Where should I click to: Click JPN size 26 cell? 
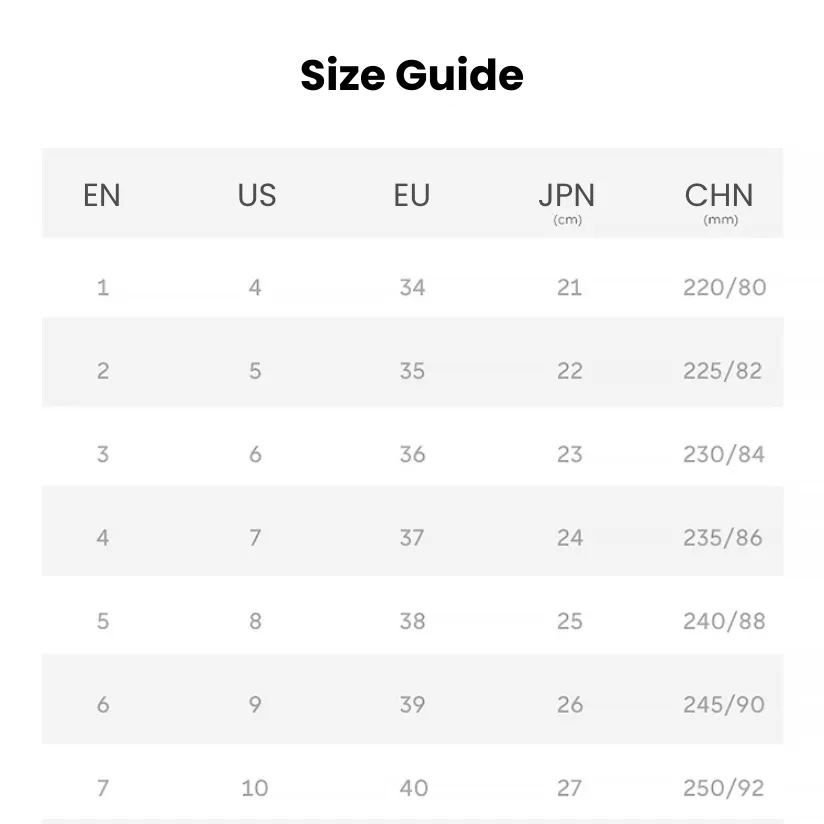pos(570,705)
